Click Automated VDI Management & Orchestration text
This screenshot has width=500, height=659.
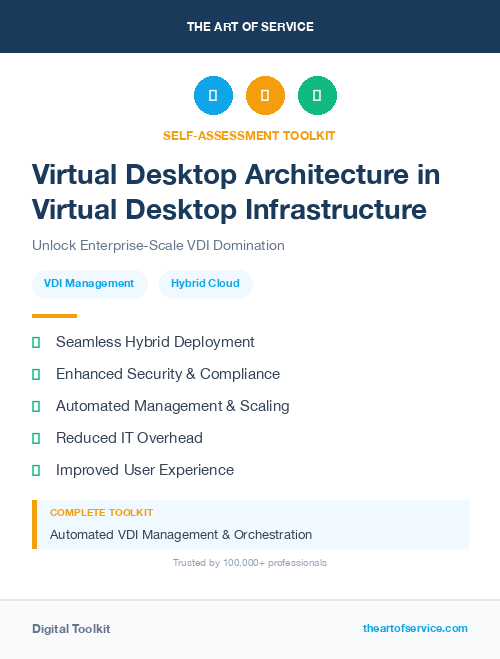click(x=181, y=535)
